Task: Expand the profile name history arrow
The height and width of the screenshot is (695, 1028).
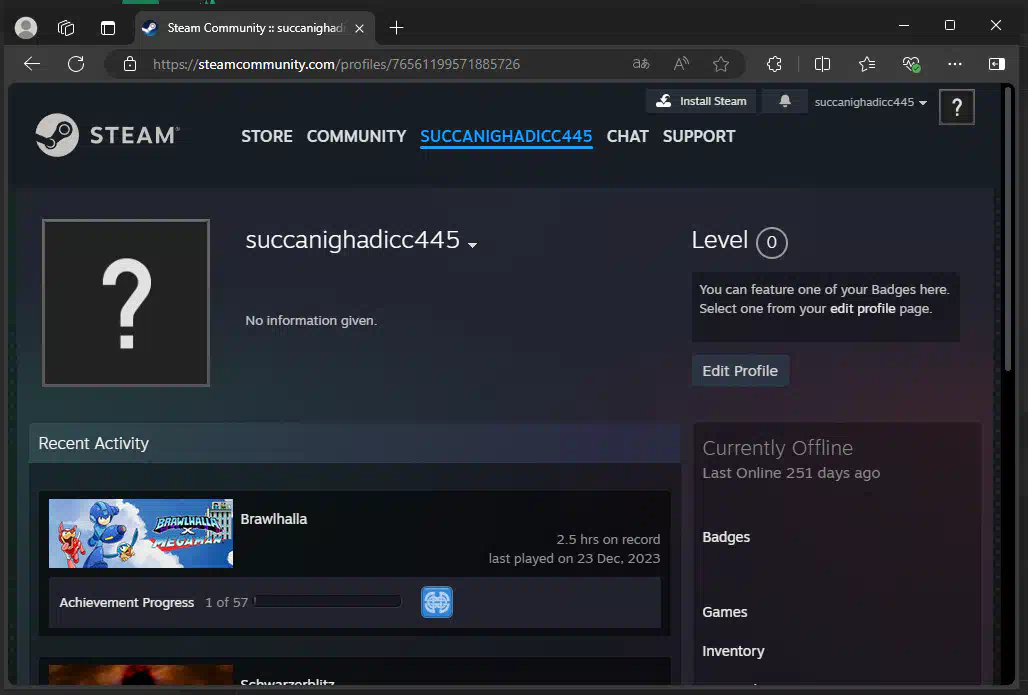Action: [472, 245]
